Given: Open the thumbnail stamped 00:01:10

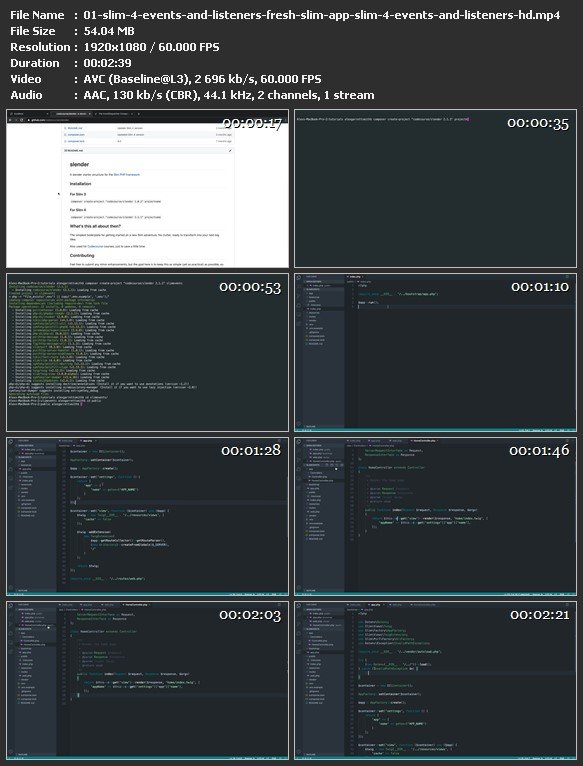Looking at the screenshot, I should click(435, 352).
